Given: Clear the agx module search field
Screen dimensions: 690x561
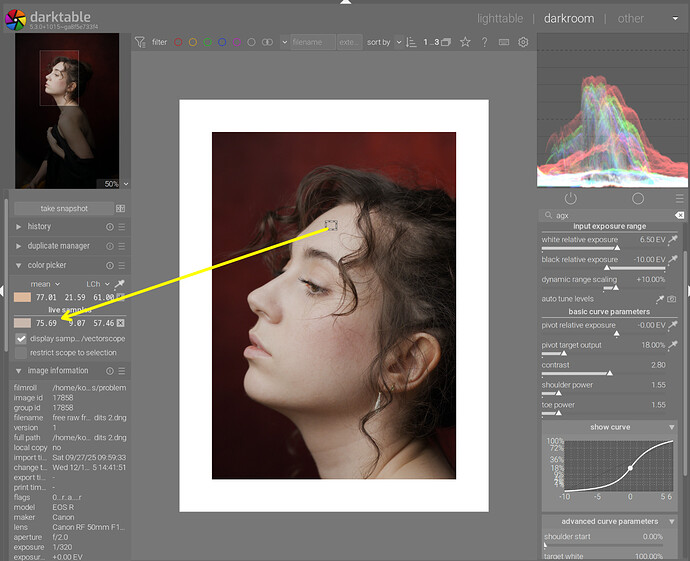Looking at the screenshot, I should point(679,215).
